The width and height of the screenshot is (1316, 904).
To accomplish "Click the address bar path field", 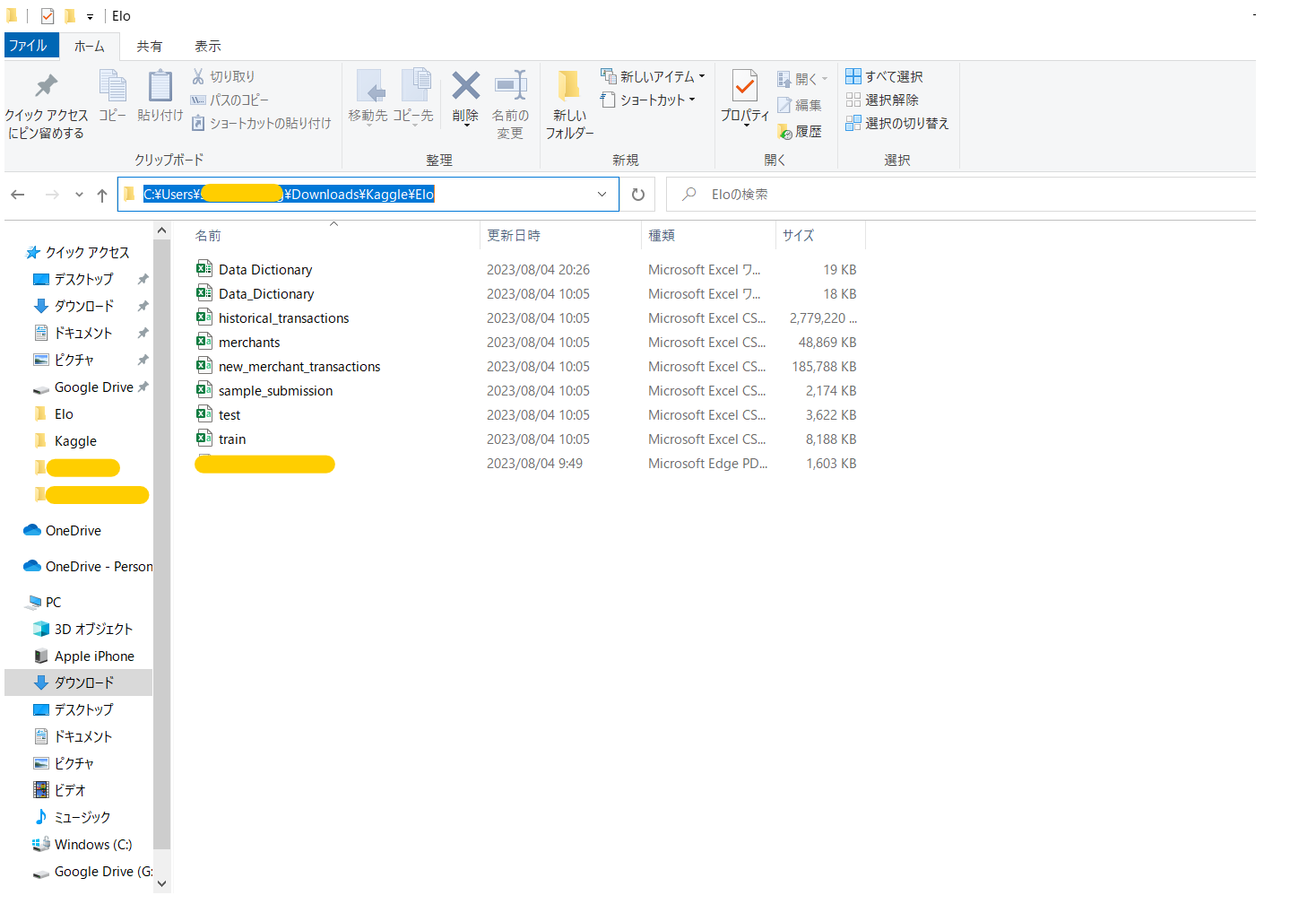I will [x=368, y=195].
